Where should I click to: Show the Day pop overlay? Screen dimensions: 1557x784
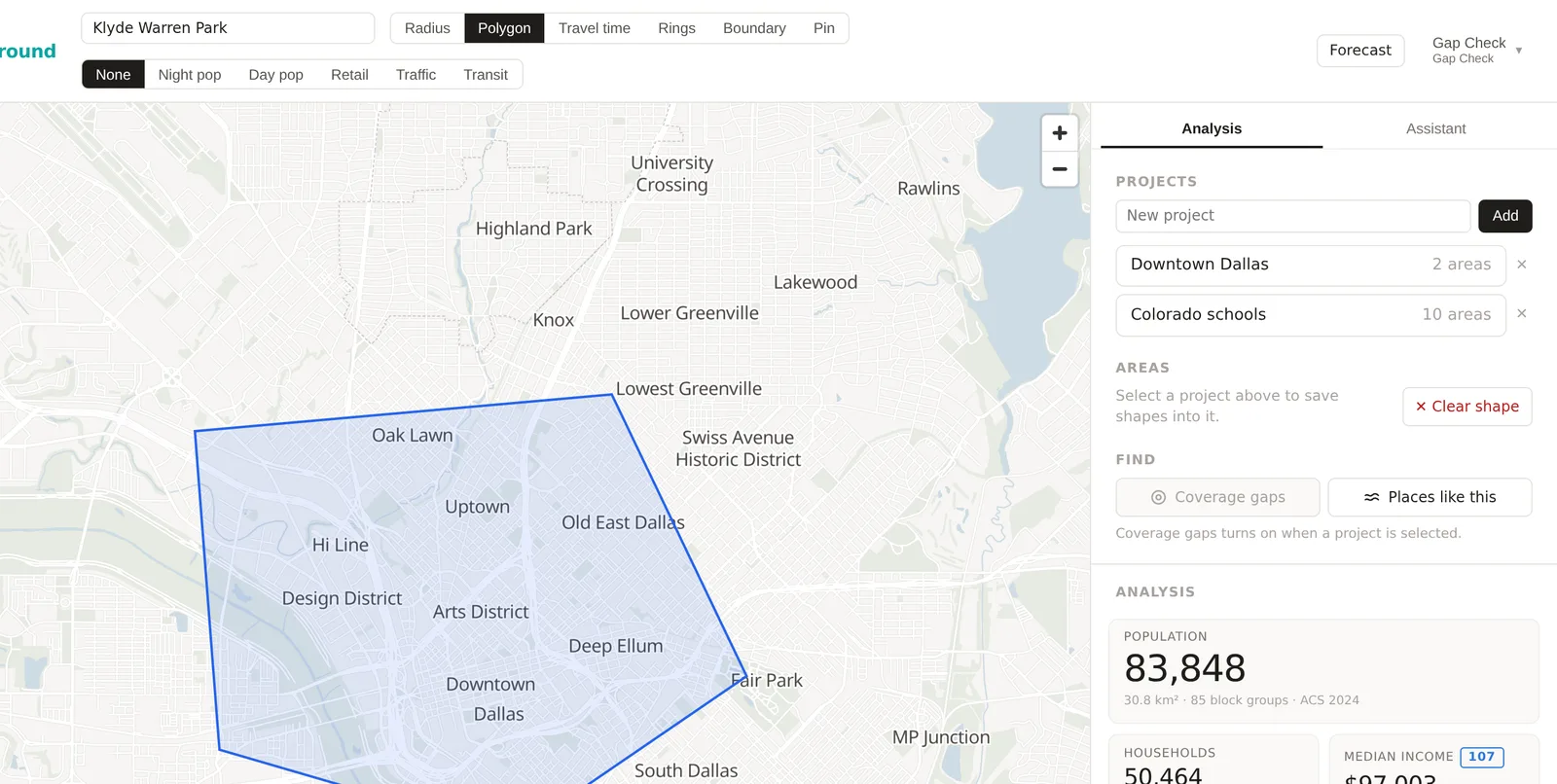(276, 75)
